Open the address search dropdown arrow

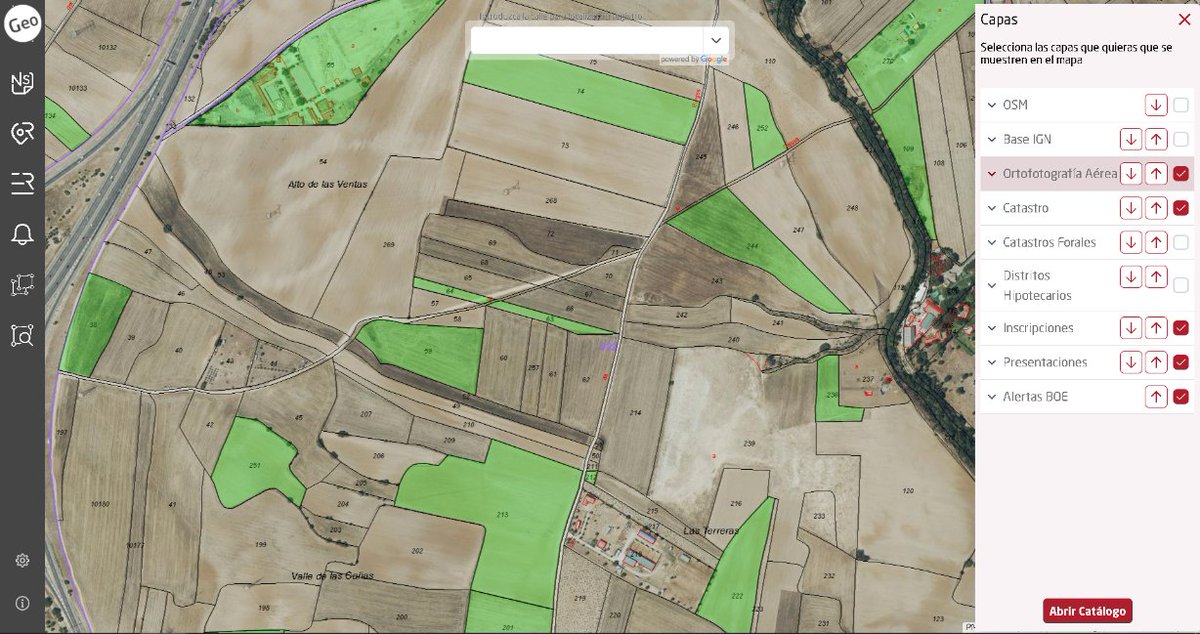tap(716, 39)
